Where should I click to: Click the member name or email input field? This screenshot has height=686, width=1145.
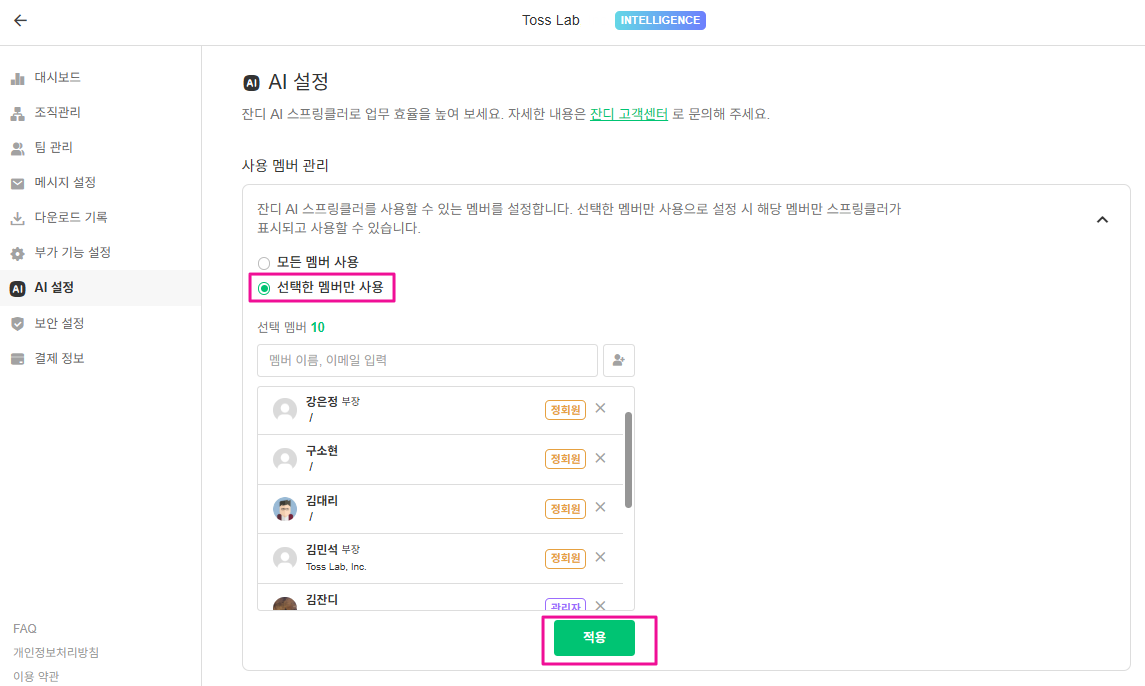coord(427,360)
